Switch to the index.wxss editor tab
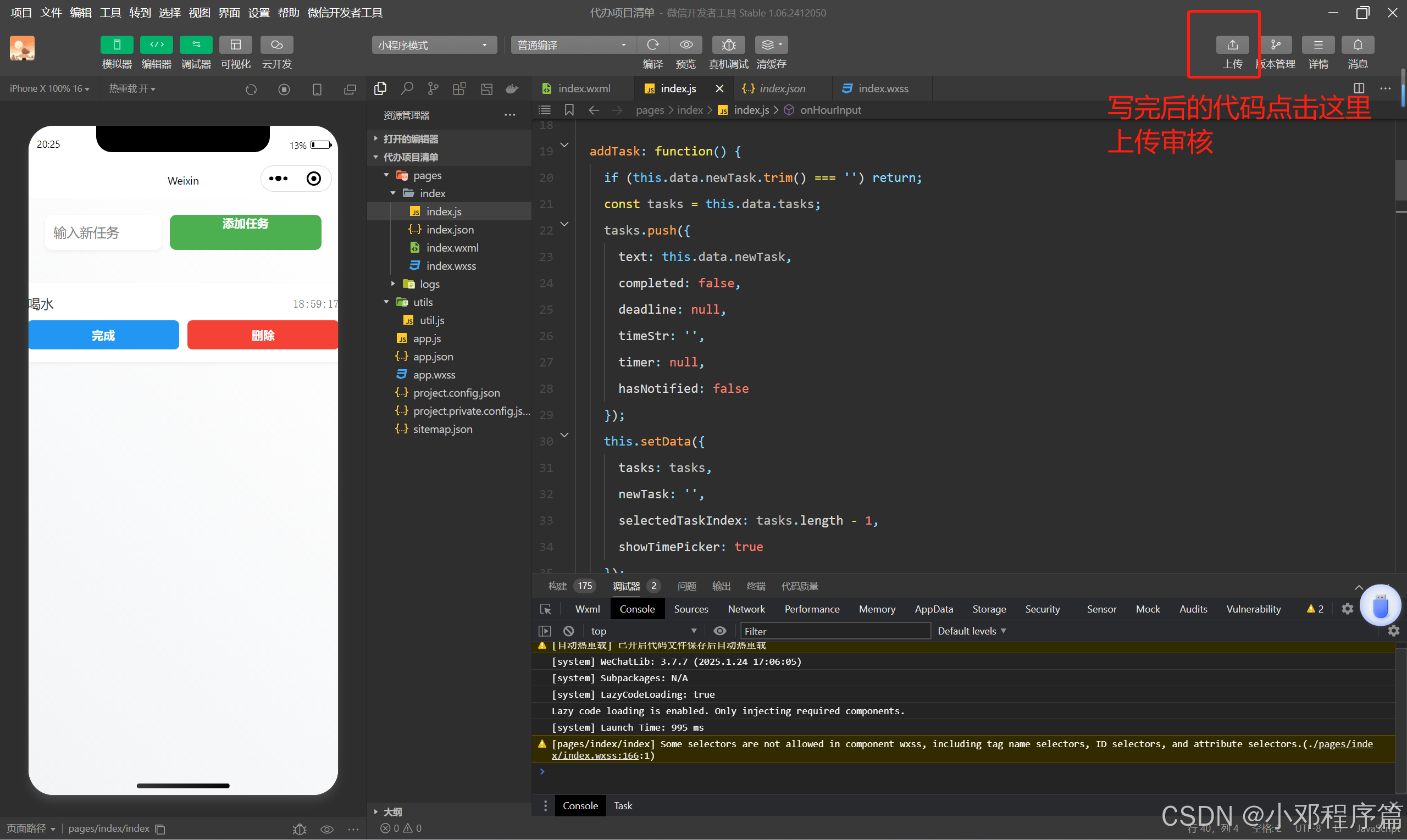Screen dimensions: 1407x840 [882, 88]
